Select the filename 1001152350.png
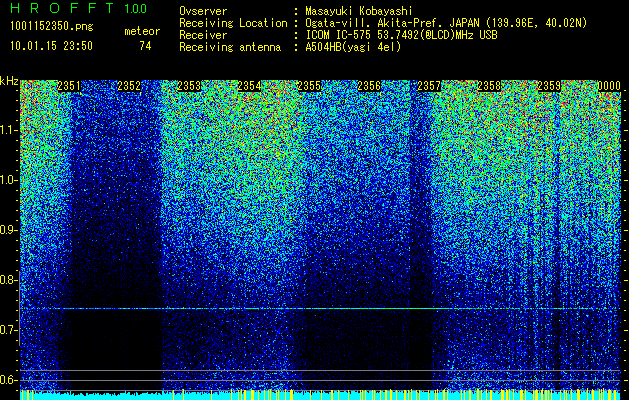The image size is (629, 400). 52,27
